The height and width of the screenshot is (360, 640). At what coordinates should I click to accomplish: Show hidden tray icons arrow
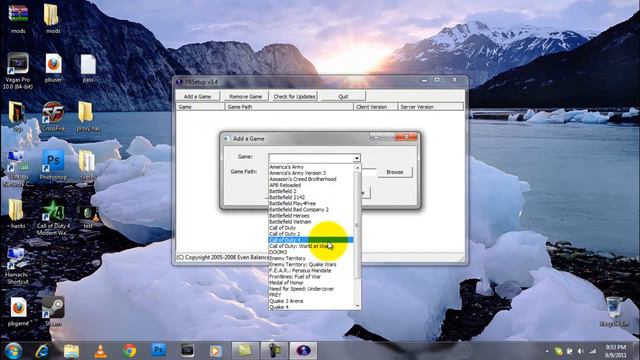547,351
